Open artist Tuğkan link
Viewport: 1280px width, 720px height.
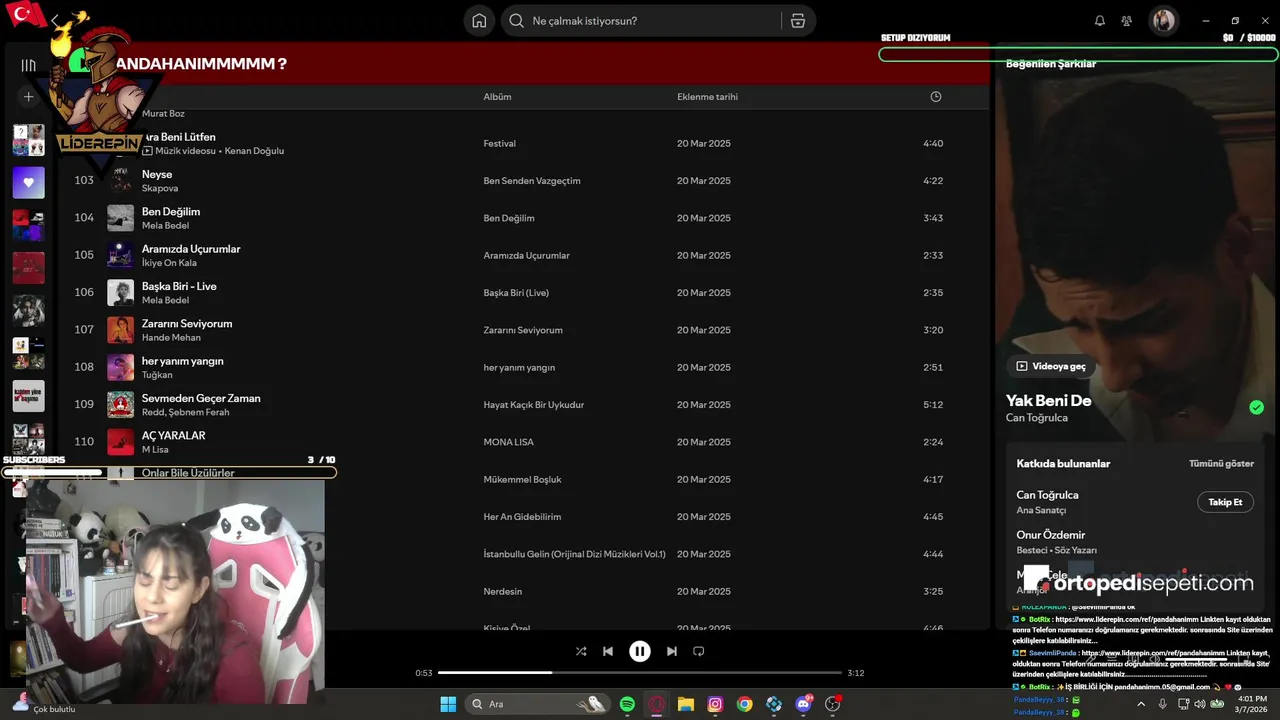tap(158, 375)
